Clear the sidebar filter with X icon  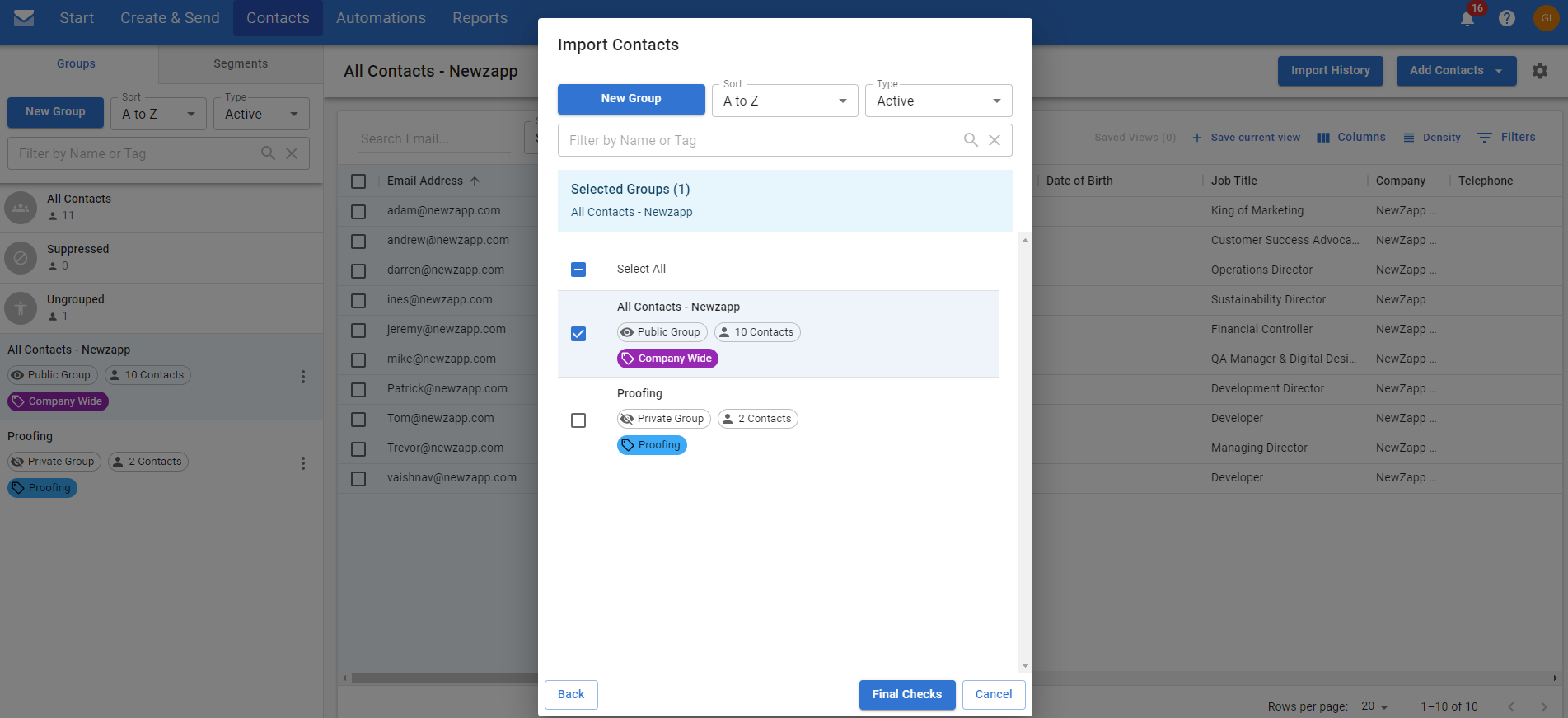[292, 153]
